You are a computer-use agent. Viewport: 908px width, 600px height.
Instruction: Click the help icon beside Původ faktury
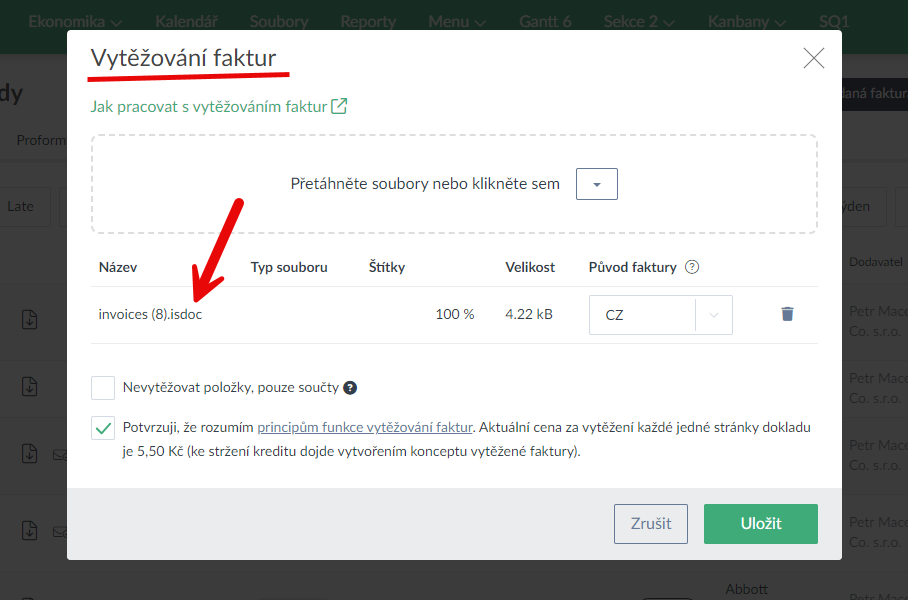pyautogui.click(x=691, y=267)
